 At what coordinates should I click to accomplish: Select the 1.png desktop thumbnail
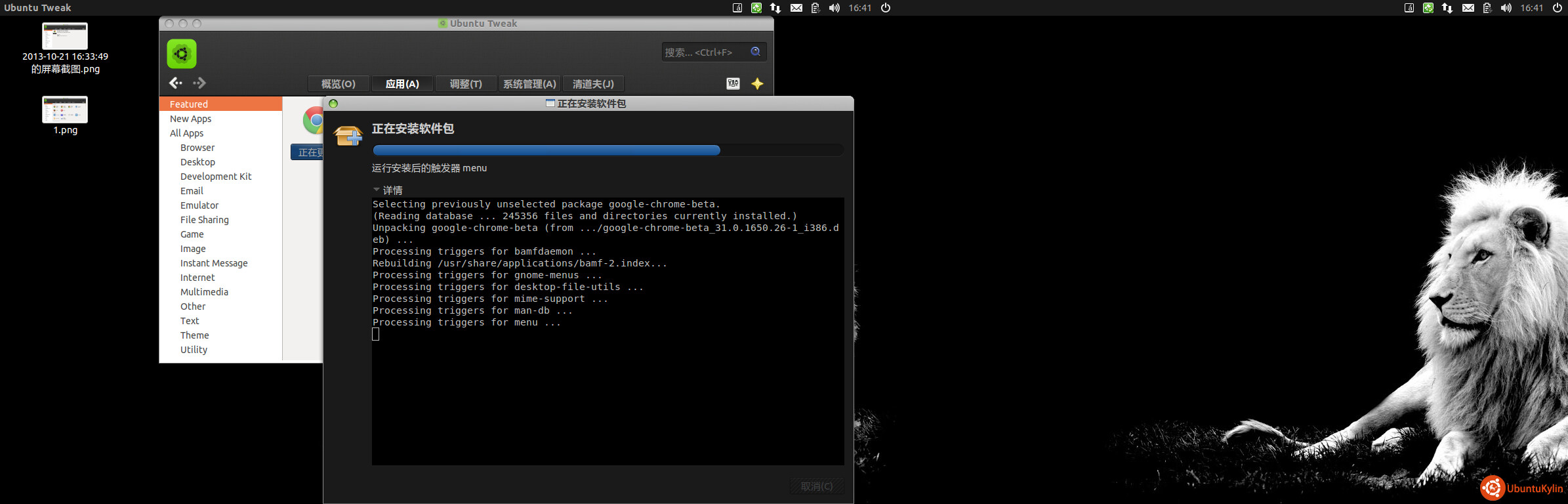65,110
